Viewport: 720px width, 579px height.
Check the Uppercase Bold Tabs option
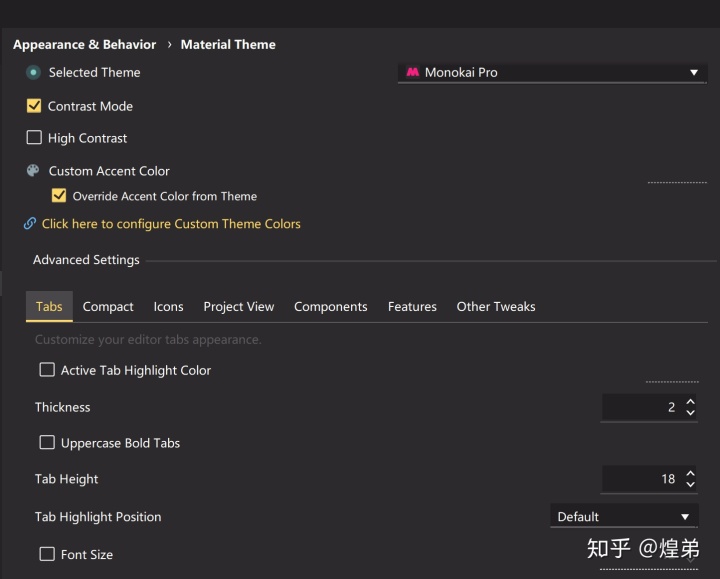(47, 442)
